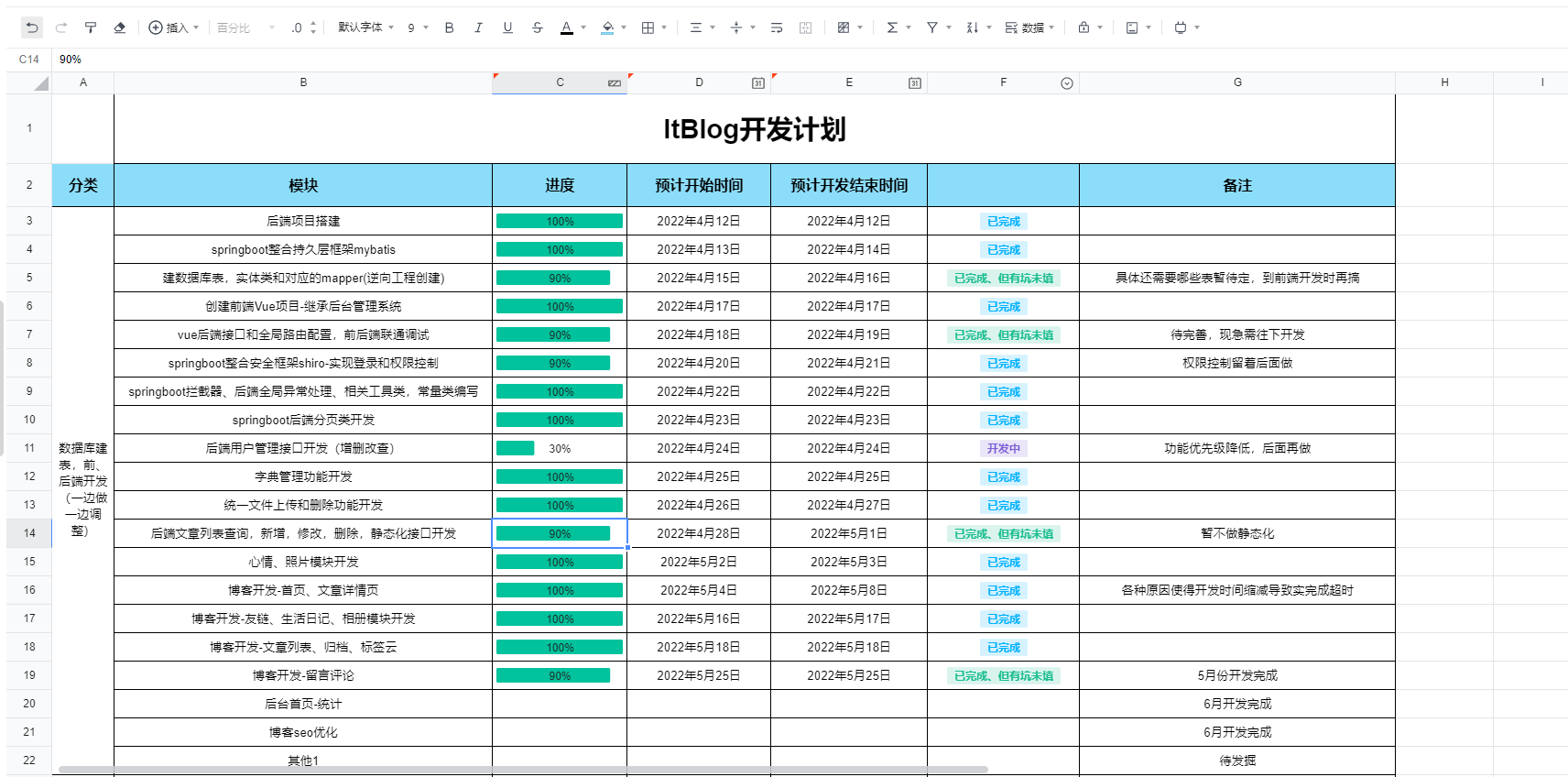Click the redo arrow icon
1568x777 pixels.
pos(61,27)
